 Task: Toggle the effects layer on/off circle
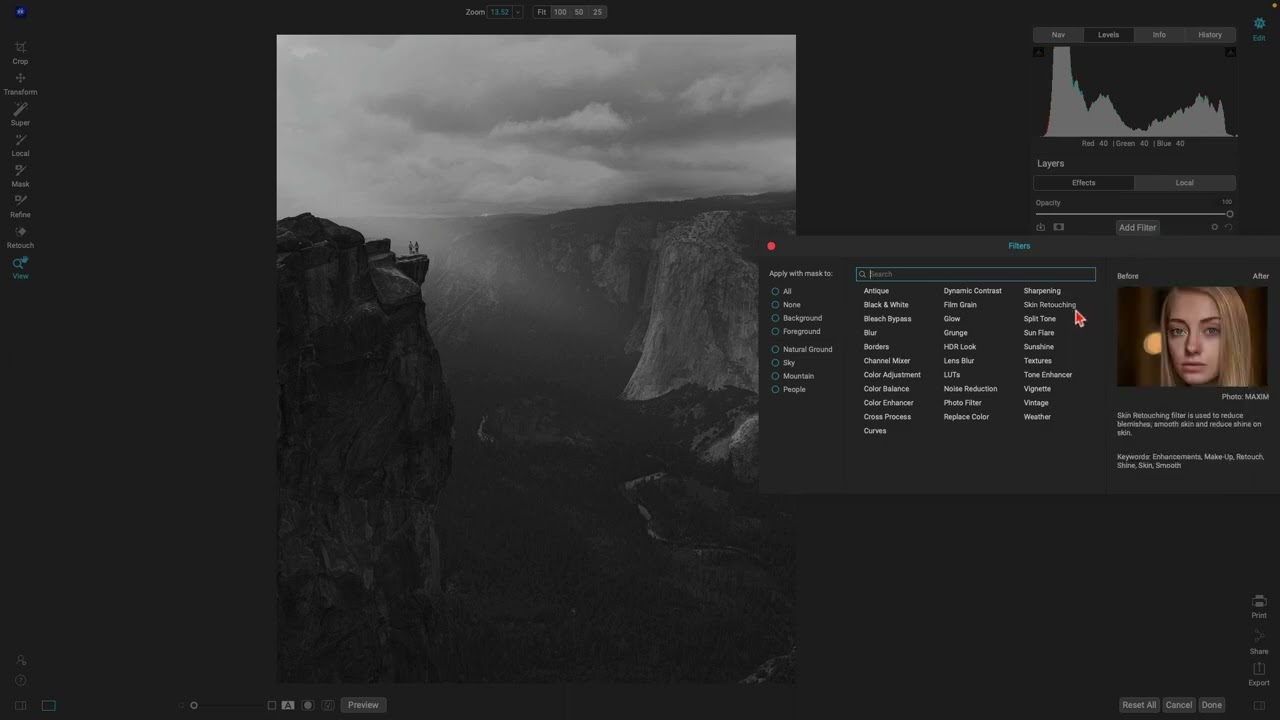(x=1215, y=227)
